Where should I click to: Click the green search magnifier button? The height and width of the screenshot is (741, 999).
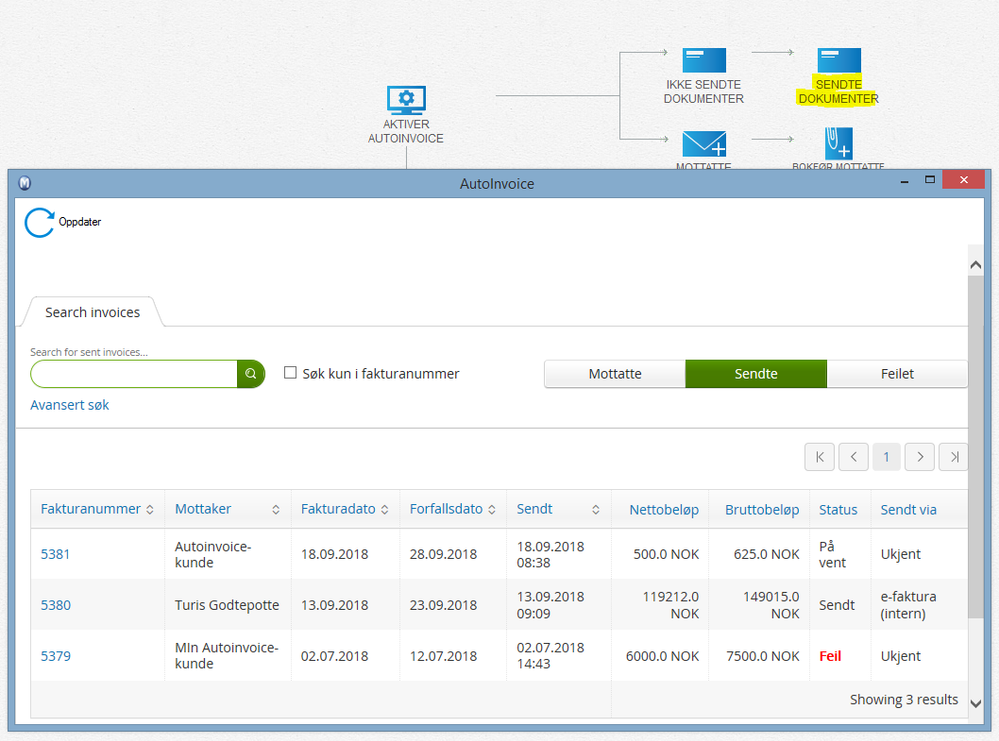[x=251, y=374]
